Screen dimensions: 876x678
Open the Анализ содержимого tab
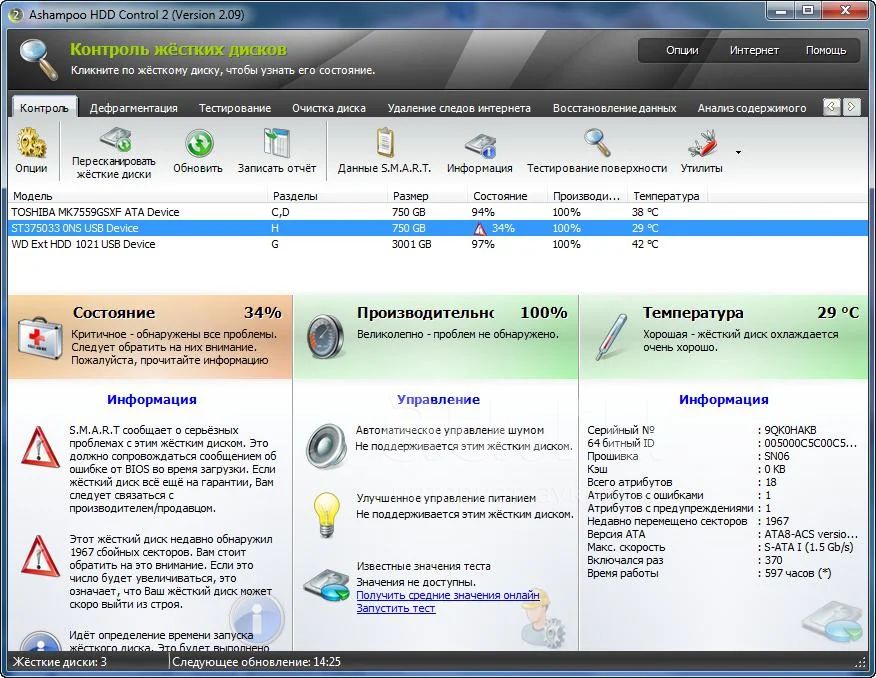[751, 108]
